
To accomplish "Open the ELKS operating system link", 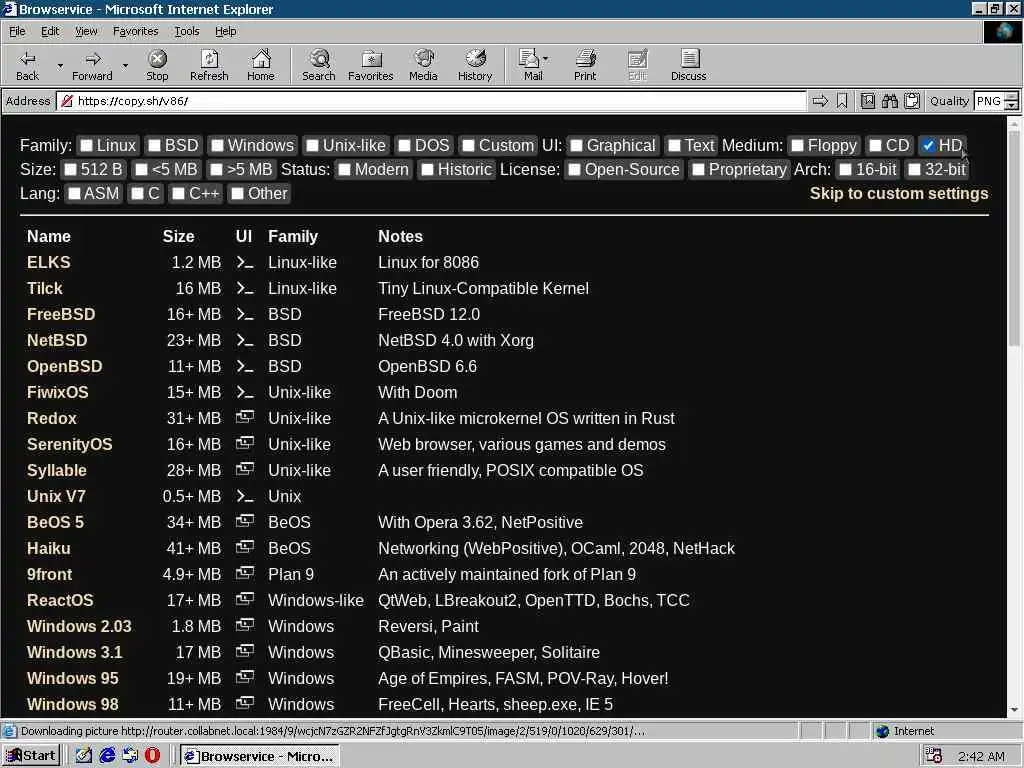I will [x=48, y=263].
